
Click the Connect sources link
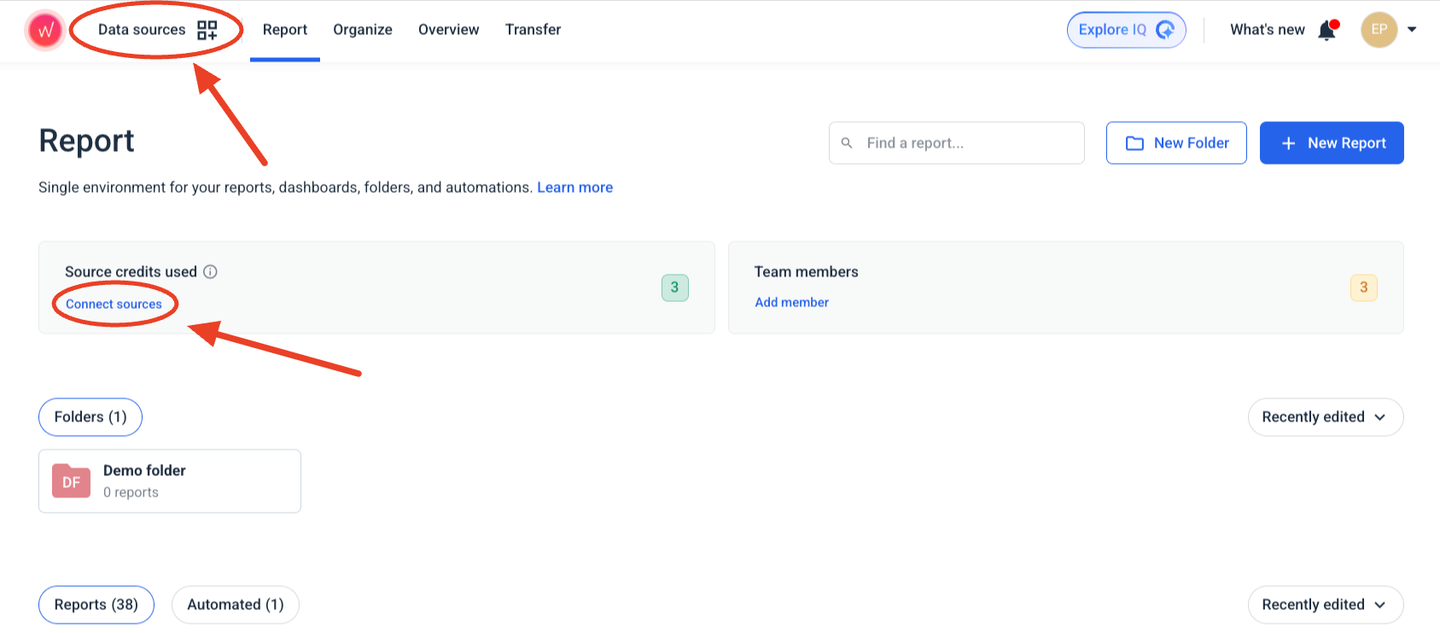114,301
